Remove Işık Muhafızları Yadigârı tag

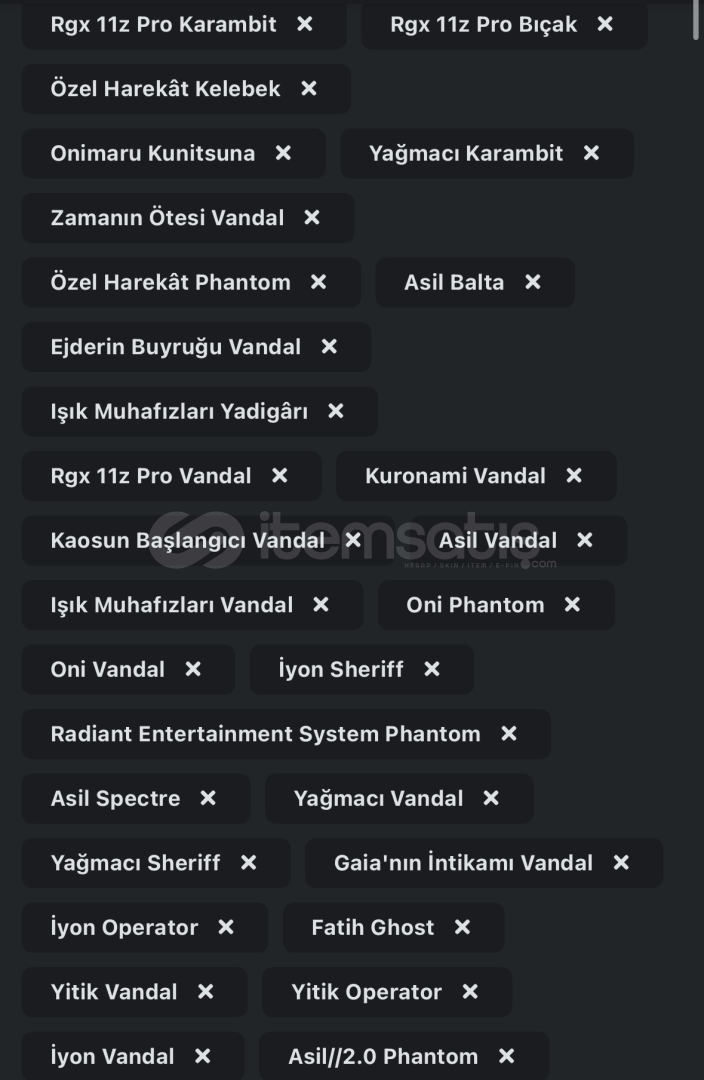335,411
